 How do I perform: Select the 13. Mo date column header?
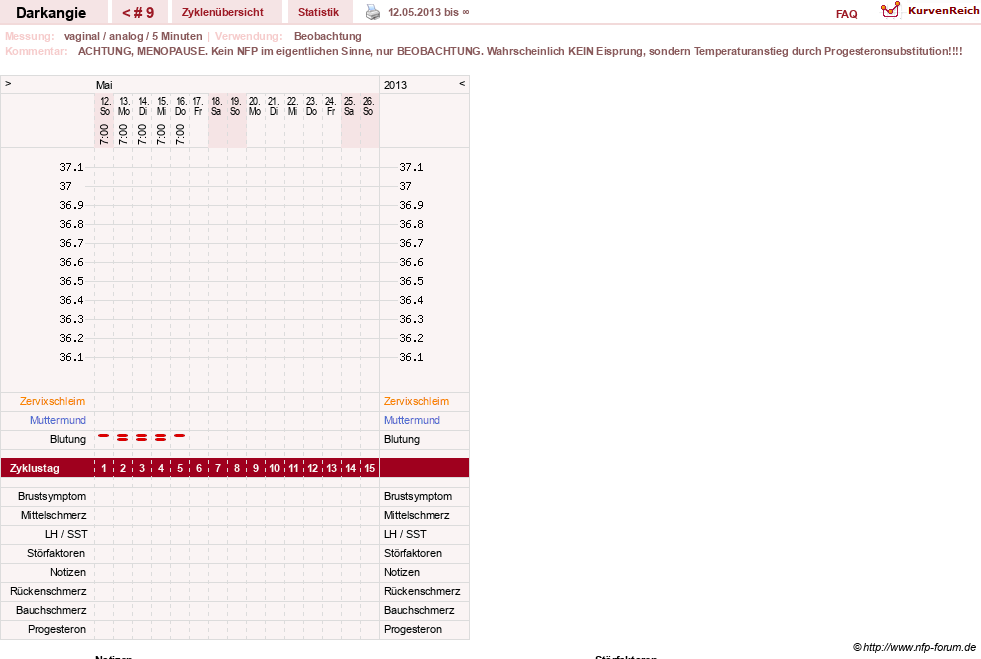point(124,106)
